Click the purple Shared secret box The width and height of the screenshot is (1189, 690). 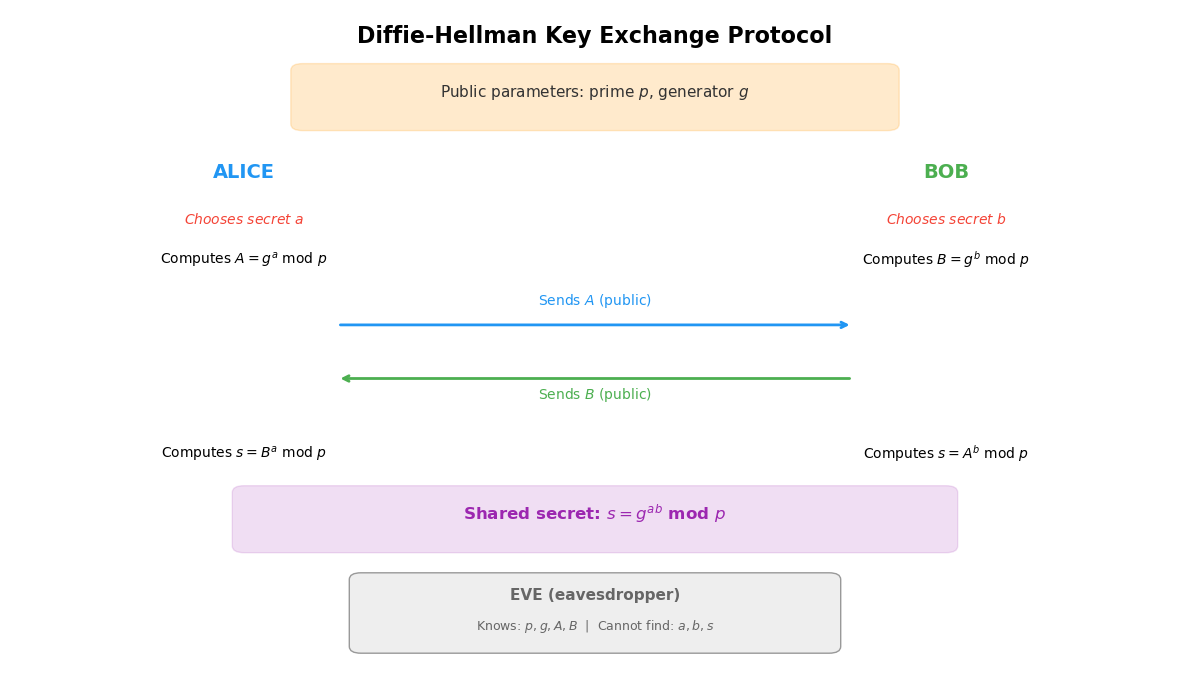click(594, 520)
